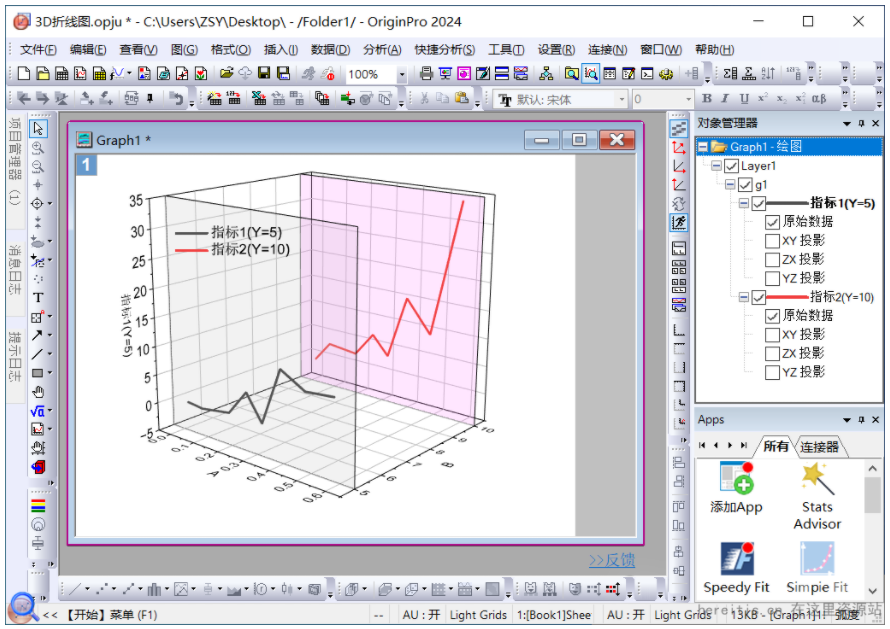Open the 图(G) menu
The height and width of the screenshot is (629, 890).
click(184, 50)
